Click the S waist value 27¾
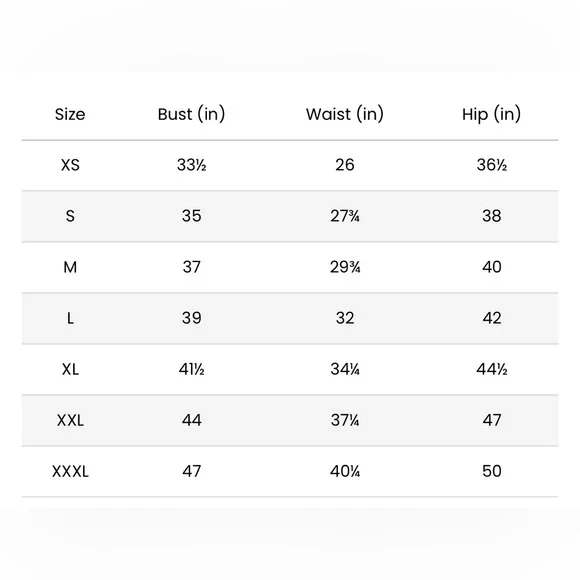Image resolution: width=580 pixels, height=580 pixels. pyautogui.click(x=345, y=216)
